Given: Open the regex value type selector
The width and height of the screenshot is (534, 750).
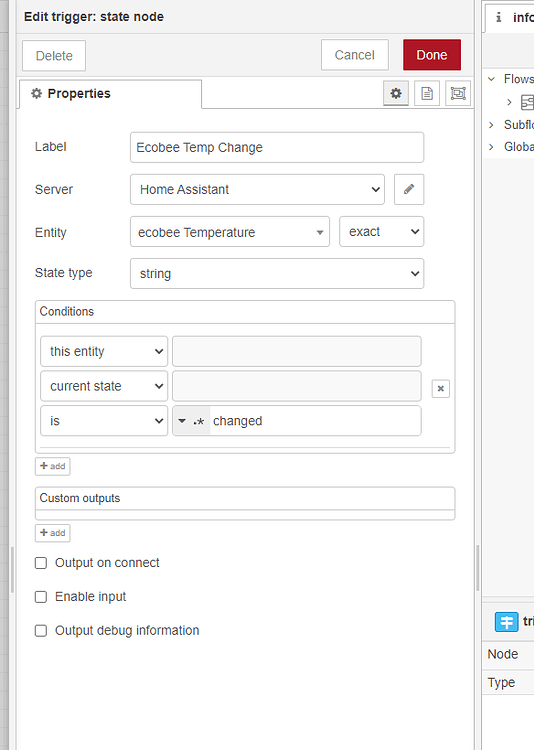Looking at the screenshot, I should [191, 421].
